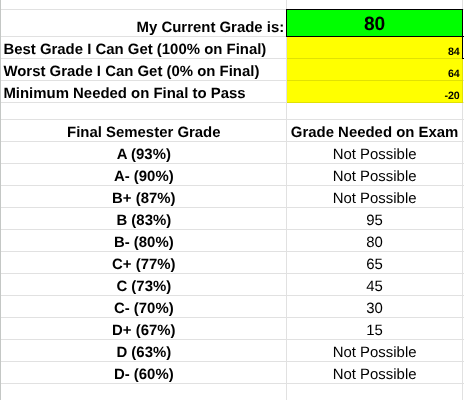This screenshot has height=400, width=464.
Task: Click the yellow cell showing best grade 84
Action: pos(374,48)
